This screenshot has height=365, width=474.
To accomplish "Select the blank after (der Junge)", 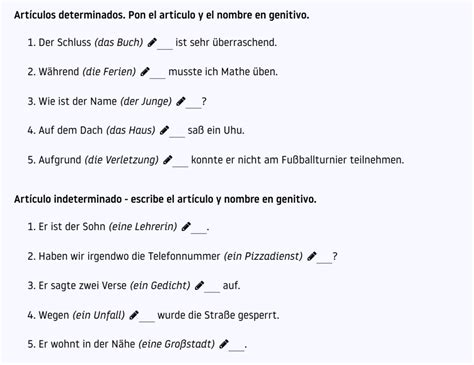I will click(194, 103).
